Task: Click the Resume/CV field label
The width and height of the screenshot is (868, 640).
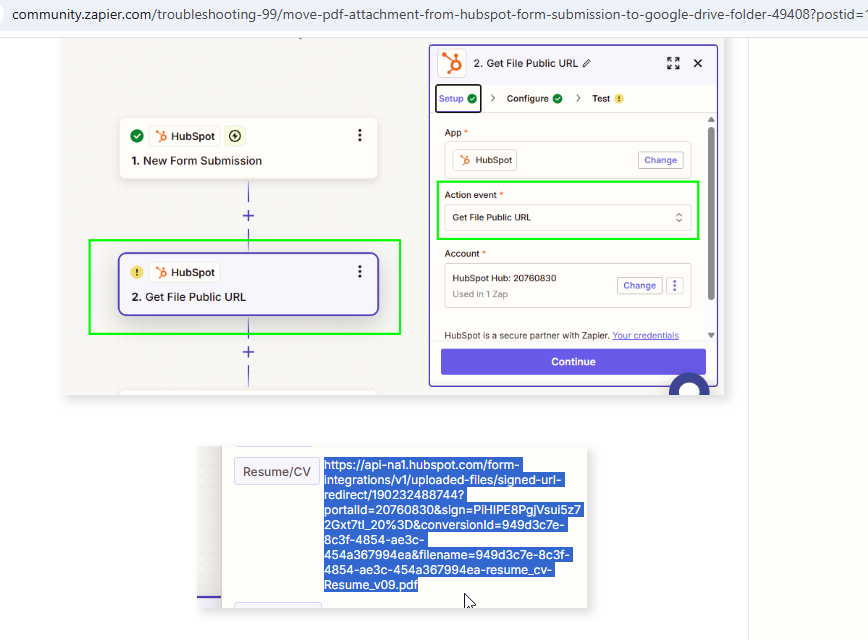Action: (x=277, y=472)
